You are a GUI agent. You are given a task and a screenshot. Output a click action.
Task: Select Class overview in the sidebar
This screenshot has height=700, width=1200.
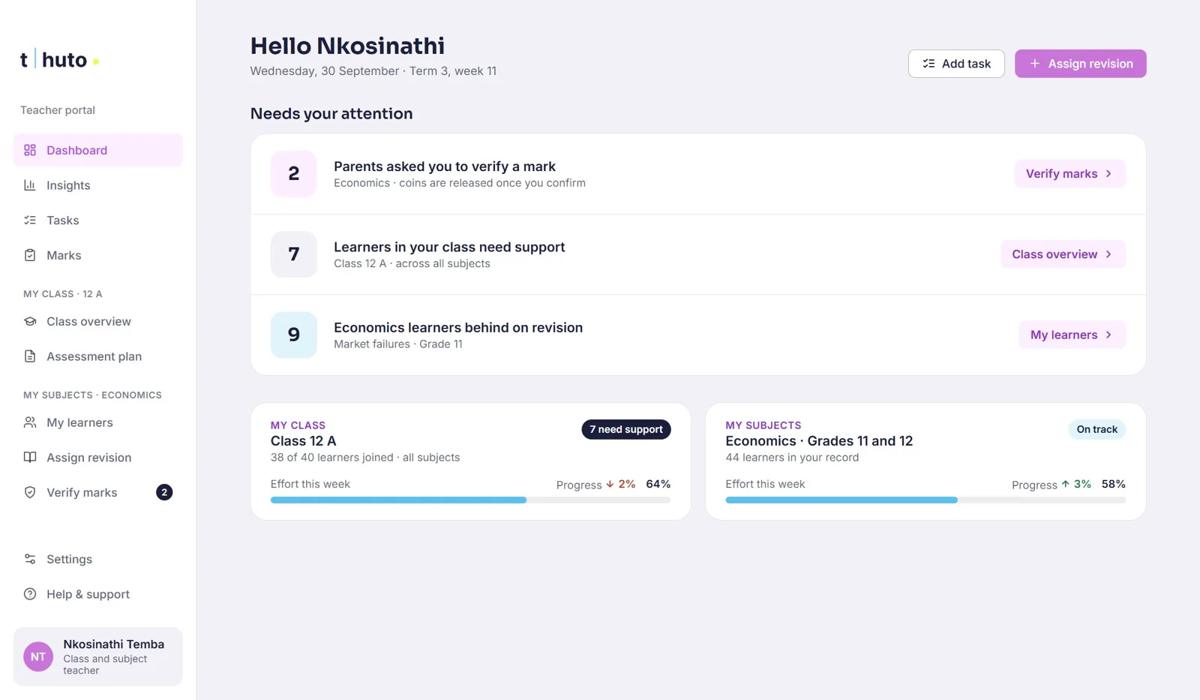point(98,321)
